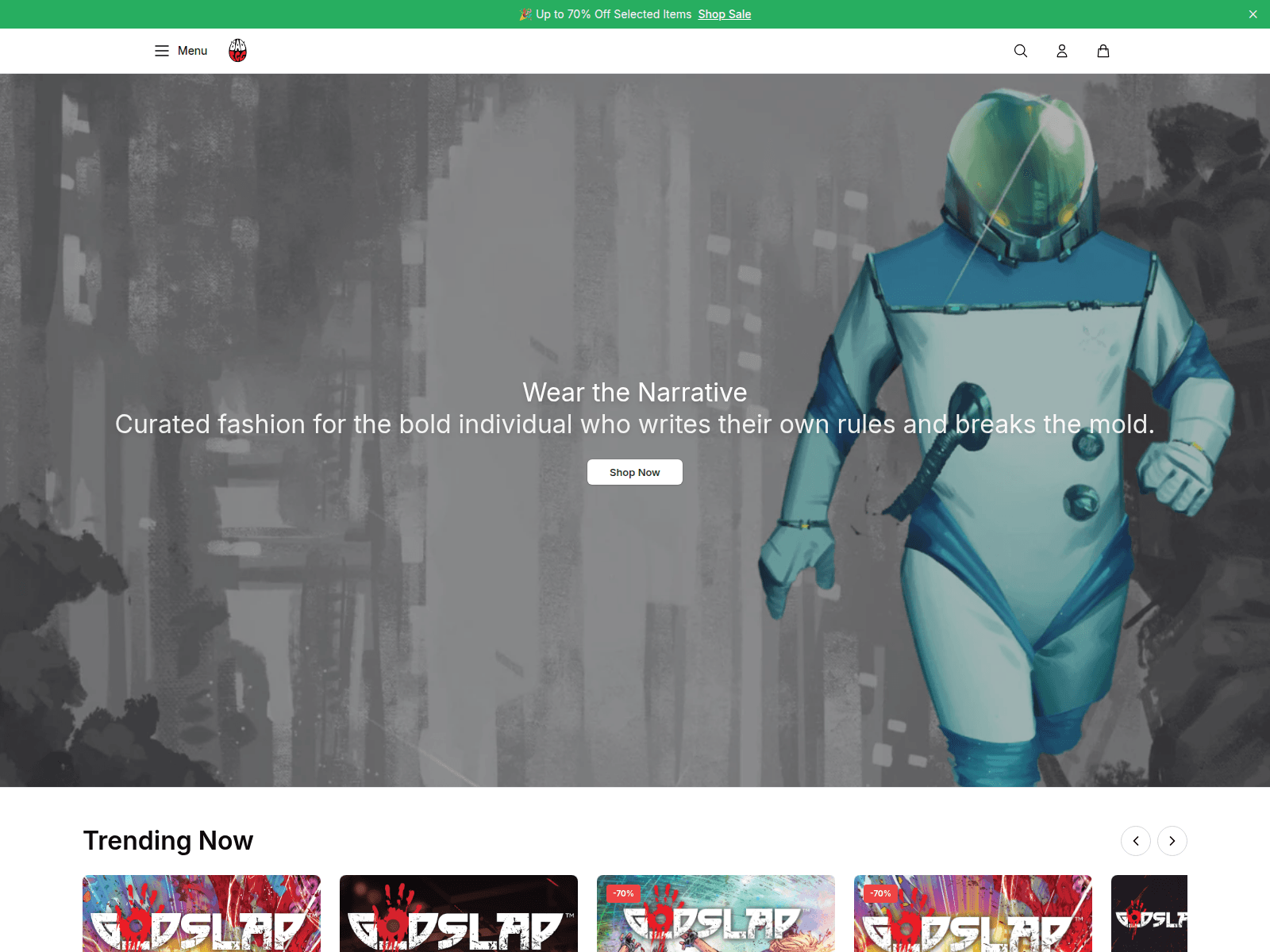Viewport: 1270px width, 952px height.
Task: Follow the Shop Sale link
Action: [x=724, y=14]
